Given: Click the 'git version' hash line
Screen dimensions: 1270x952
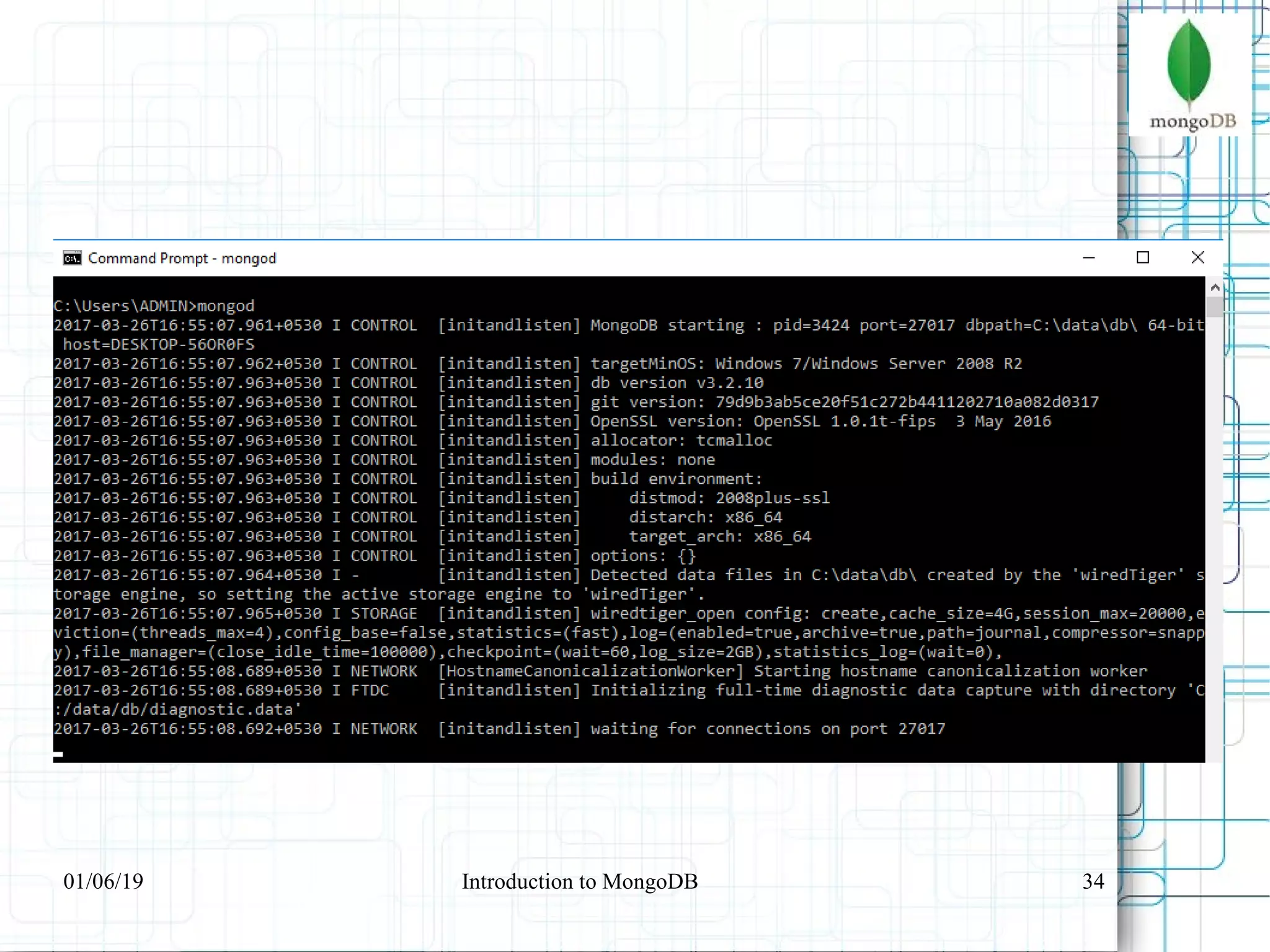Looking at the screenshot, I should coord(844,402).
